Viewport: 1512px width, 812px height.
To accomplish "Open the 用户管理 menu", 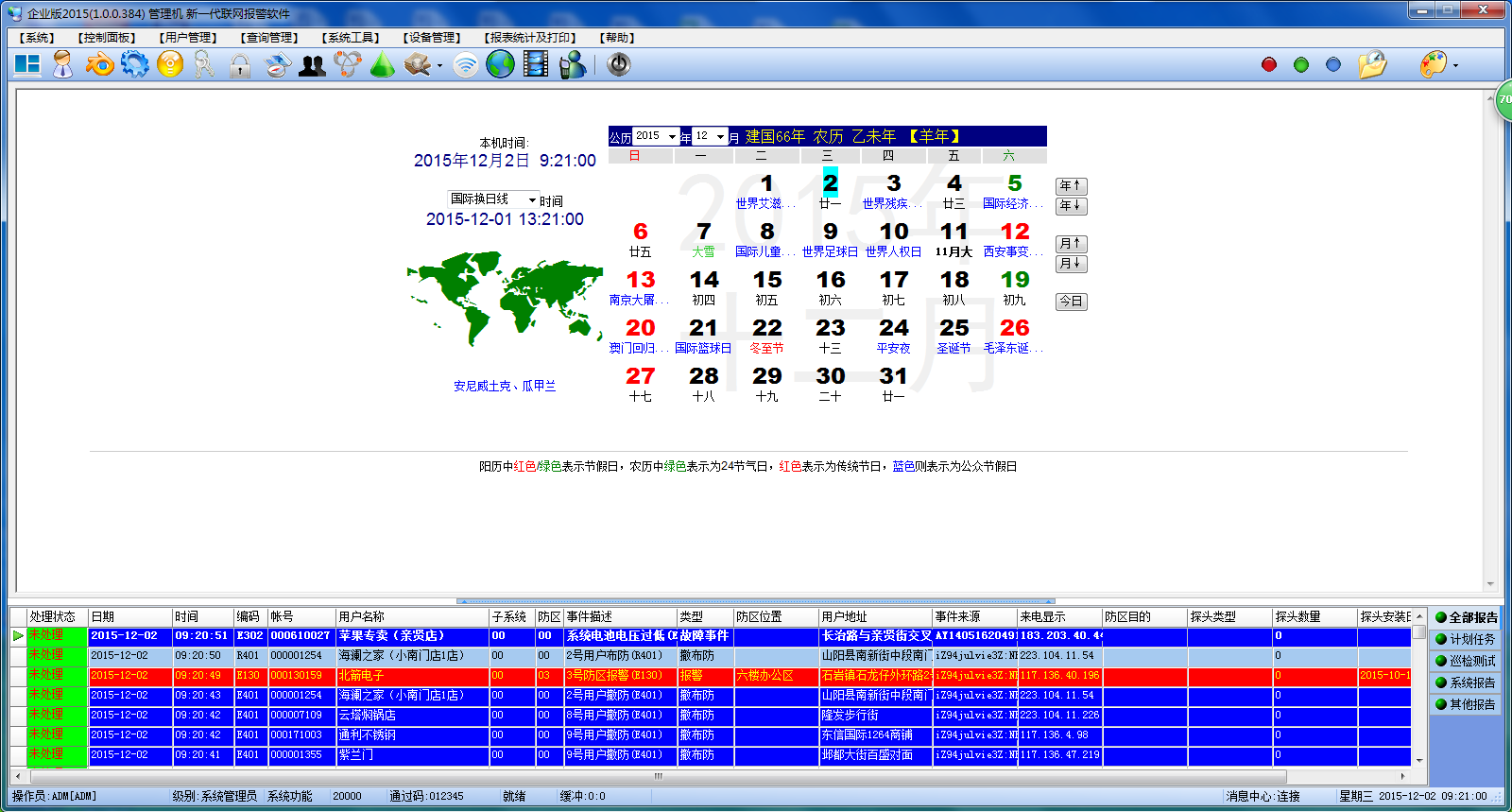I will (x=188, y=38).
